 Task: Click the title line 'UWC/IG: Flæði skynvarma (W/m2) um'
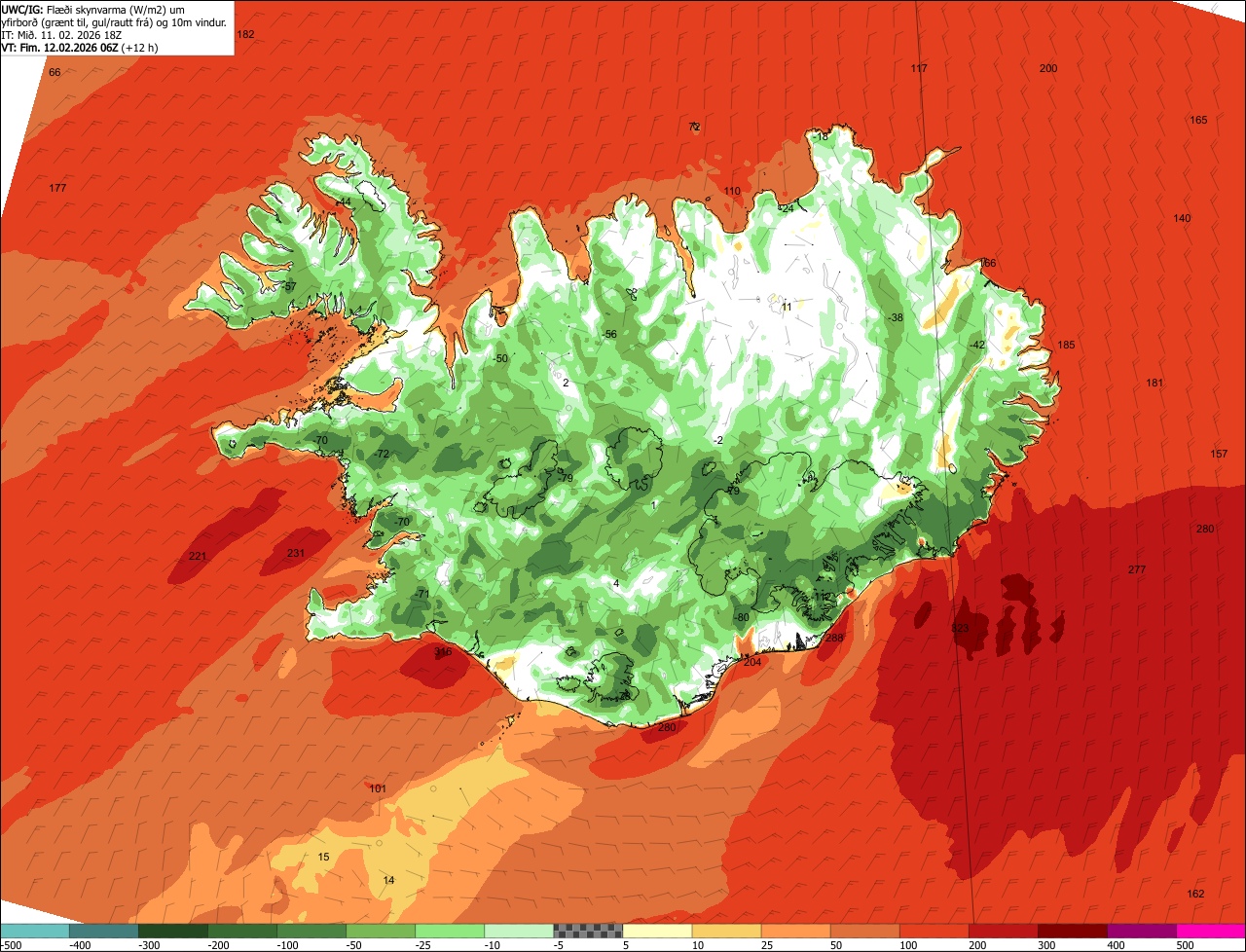tap(94, 9)
